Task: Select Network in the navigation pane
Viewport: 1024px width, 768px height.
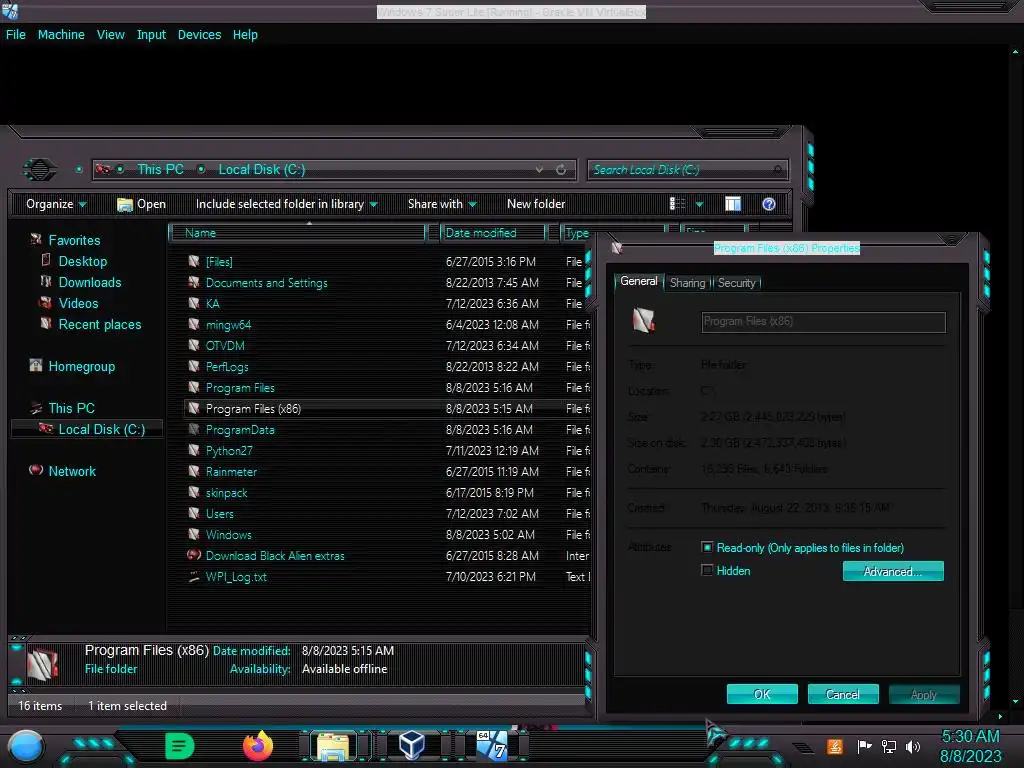Action: point(72,471)
